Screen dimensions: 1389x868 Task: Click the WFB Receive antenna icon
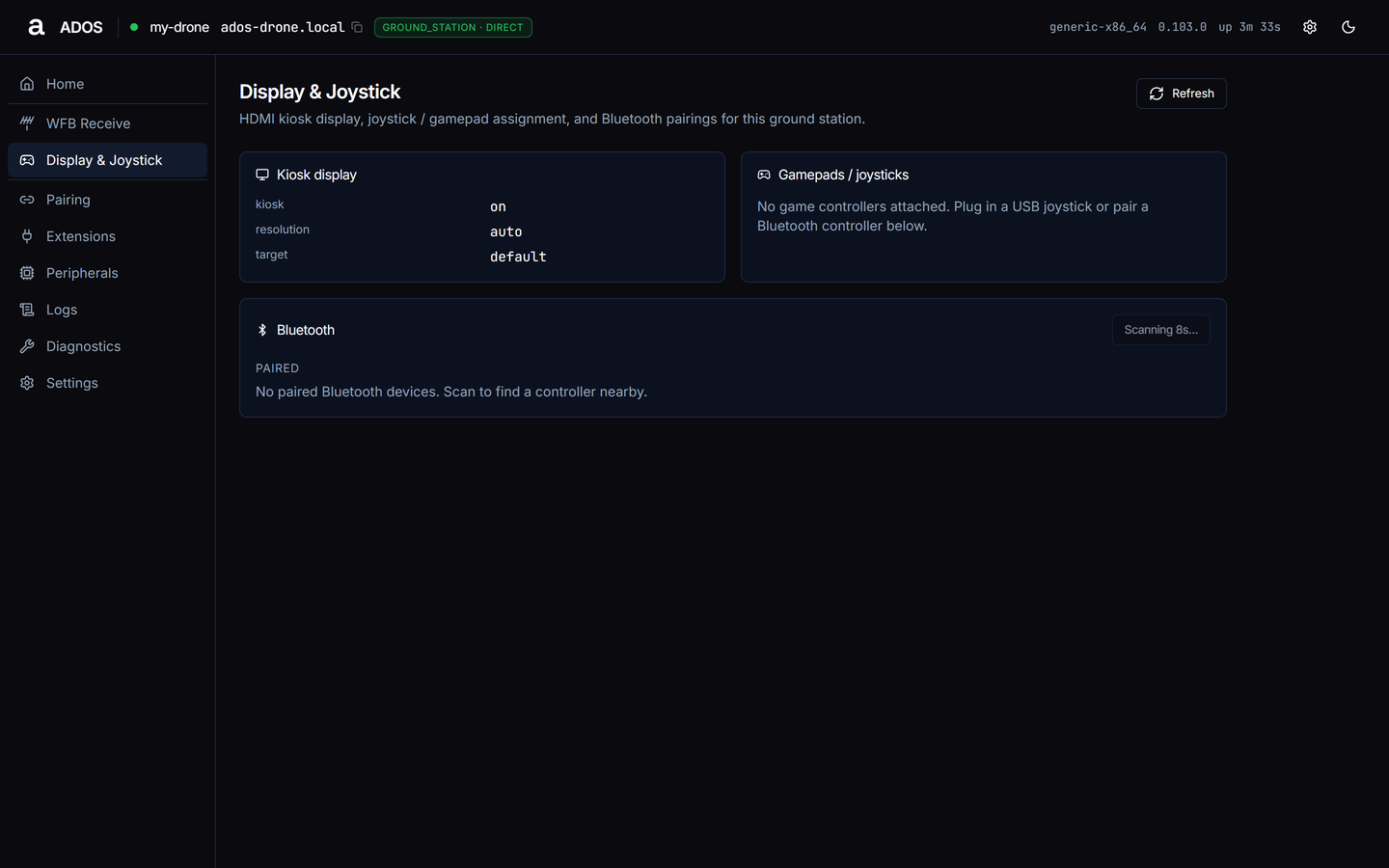(27, 123)
